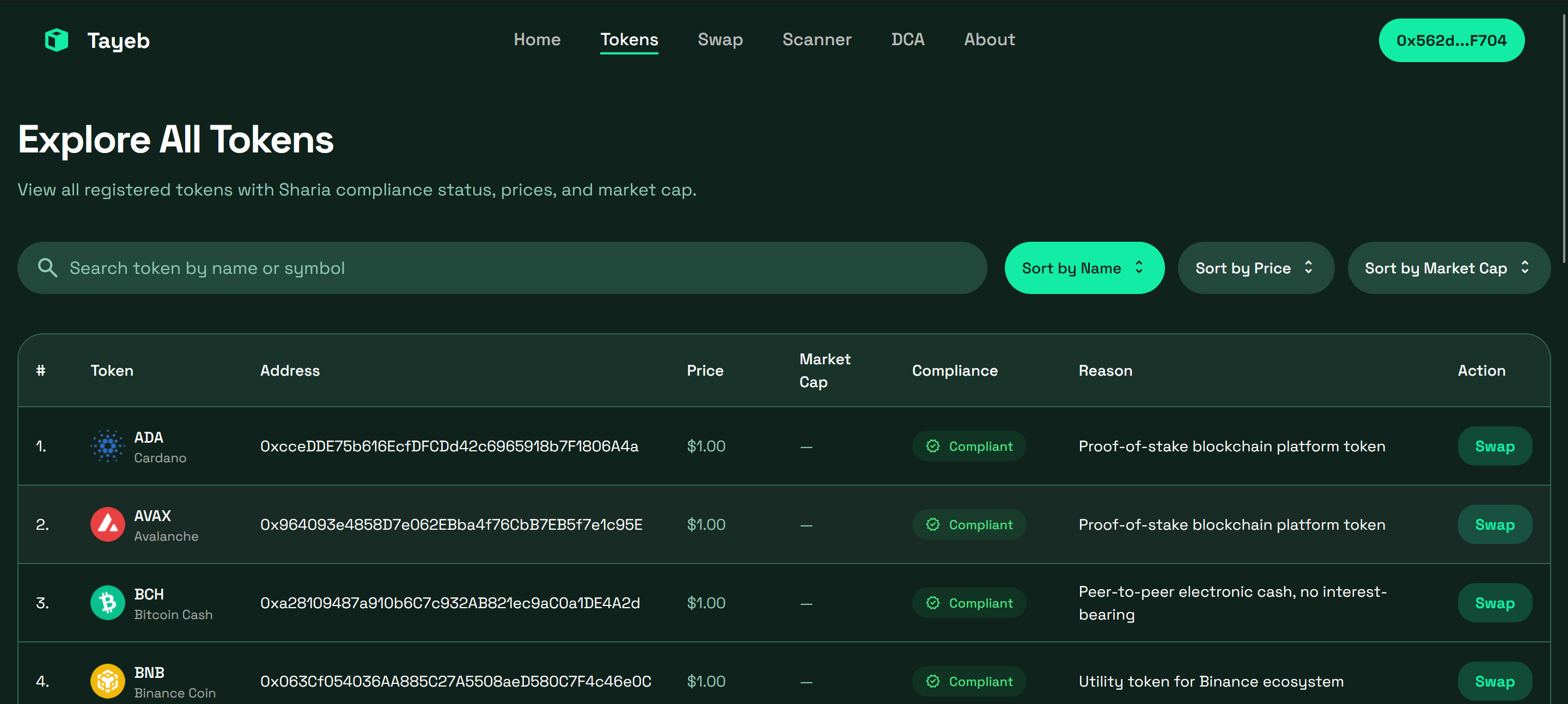Image resolution: width=1568 pixels, height=704 pixels.
Task: Click the Bitcoin Cash BCH token icon
Action: (108, 603)
